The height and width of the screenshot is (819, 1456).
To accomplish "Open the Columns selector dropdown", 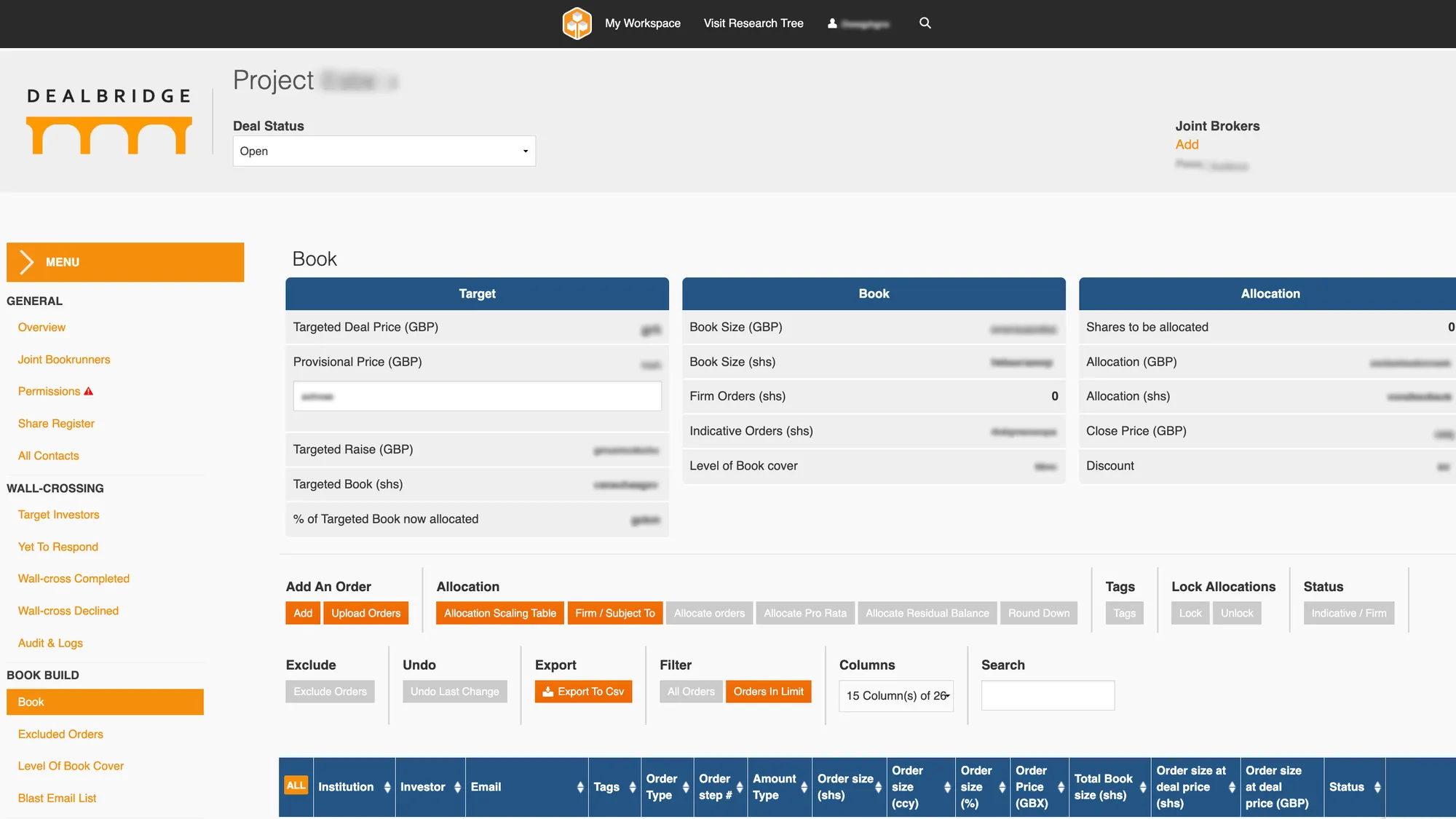I will pos(896,696).
